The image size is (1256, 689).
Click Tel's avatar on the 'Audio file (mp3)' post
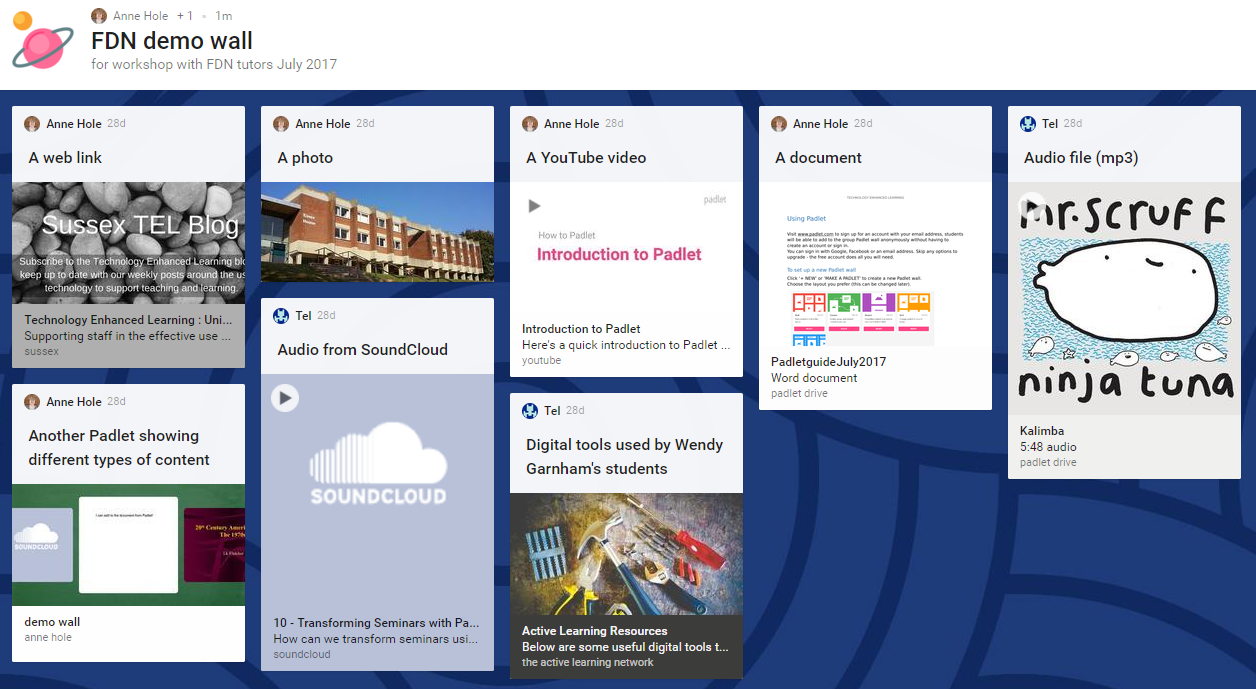(1027, 123)
